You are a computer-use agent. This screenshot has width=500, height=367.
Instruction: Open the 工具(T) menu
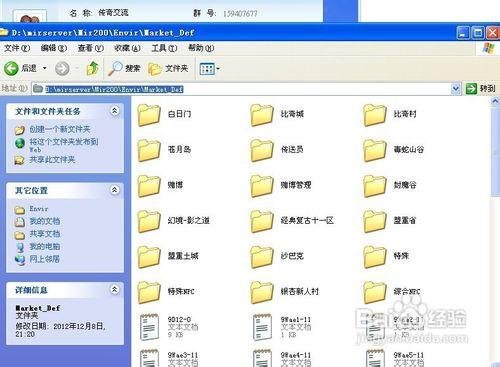[164, 48]
